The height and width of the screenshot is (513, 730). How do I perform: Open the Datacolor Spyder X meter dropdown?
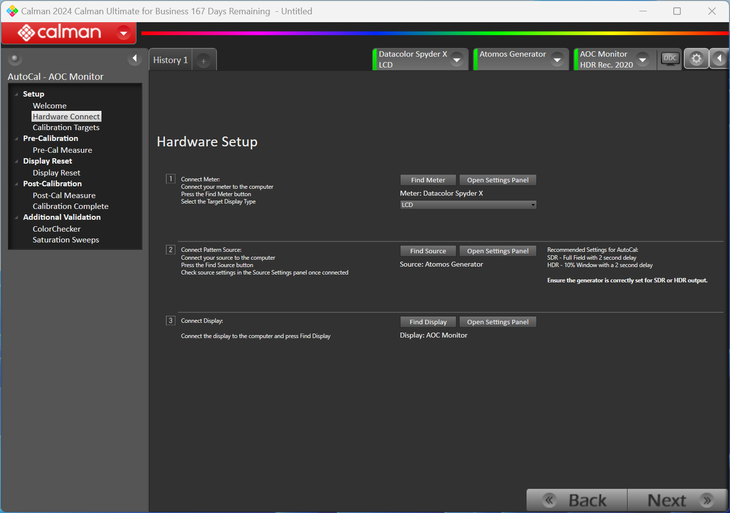(x=457, y=60)
